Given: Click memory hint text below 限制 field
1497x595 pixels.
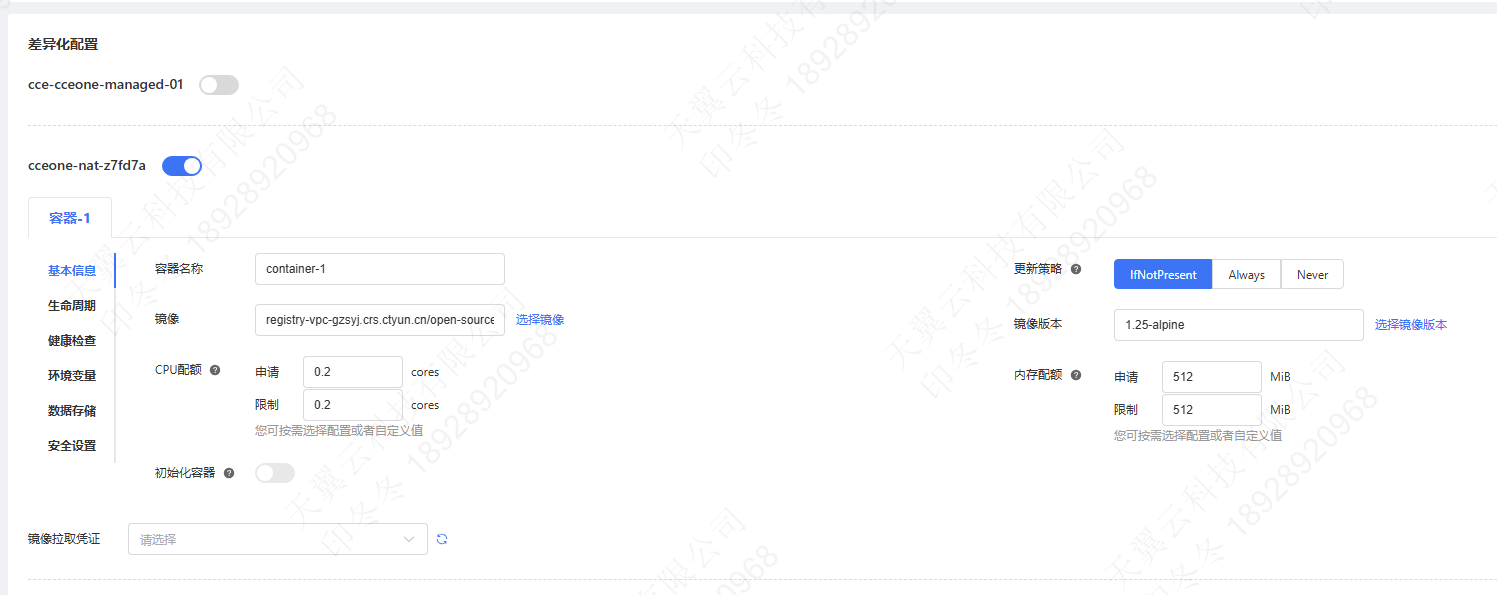Looking at the screenshot, I should click(1198, 436).
